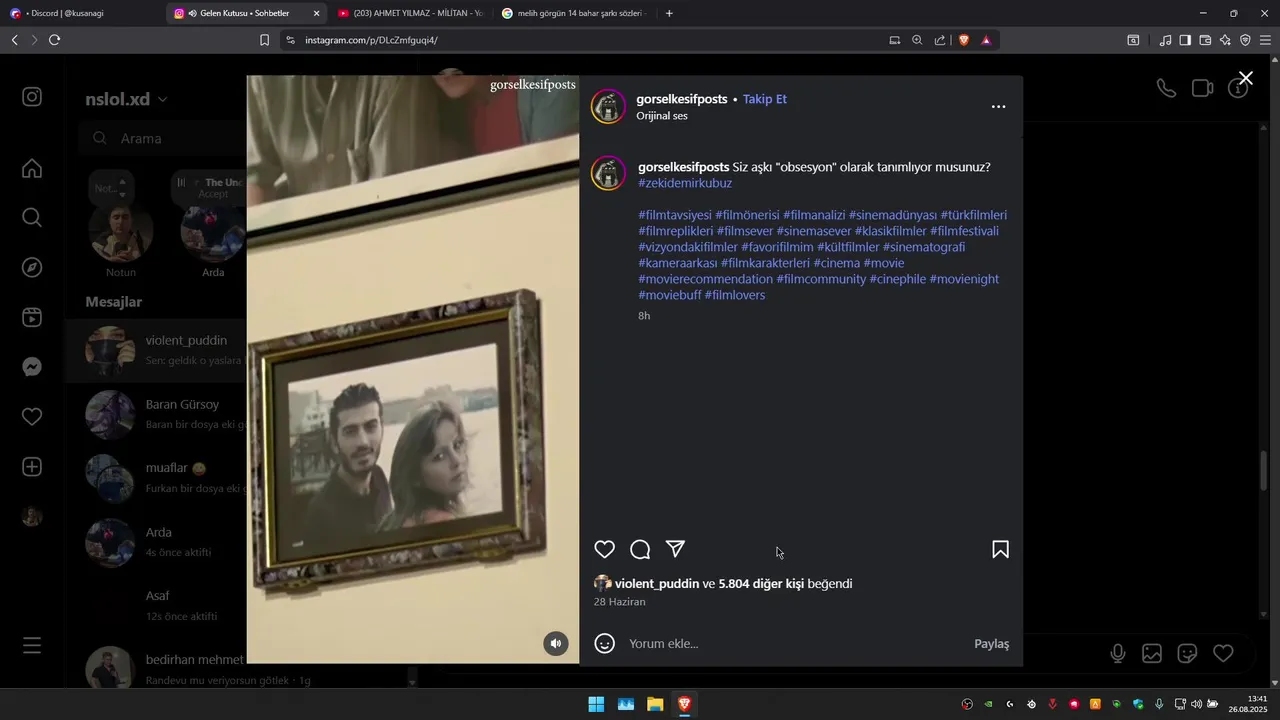Go to Instagram Home in the sidebar
This screenshot has width=1280, height=720.
tap(32, 168)
